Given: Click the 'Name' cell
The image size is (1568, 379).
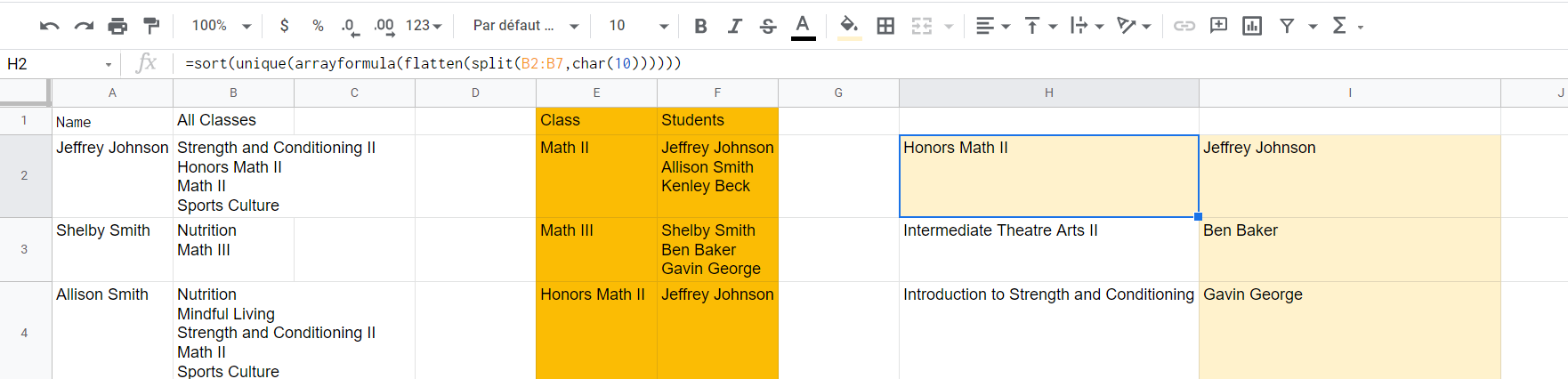Looking at the screenshot, I should (112, 122).
